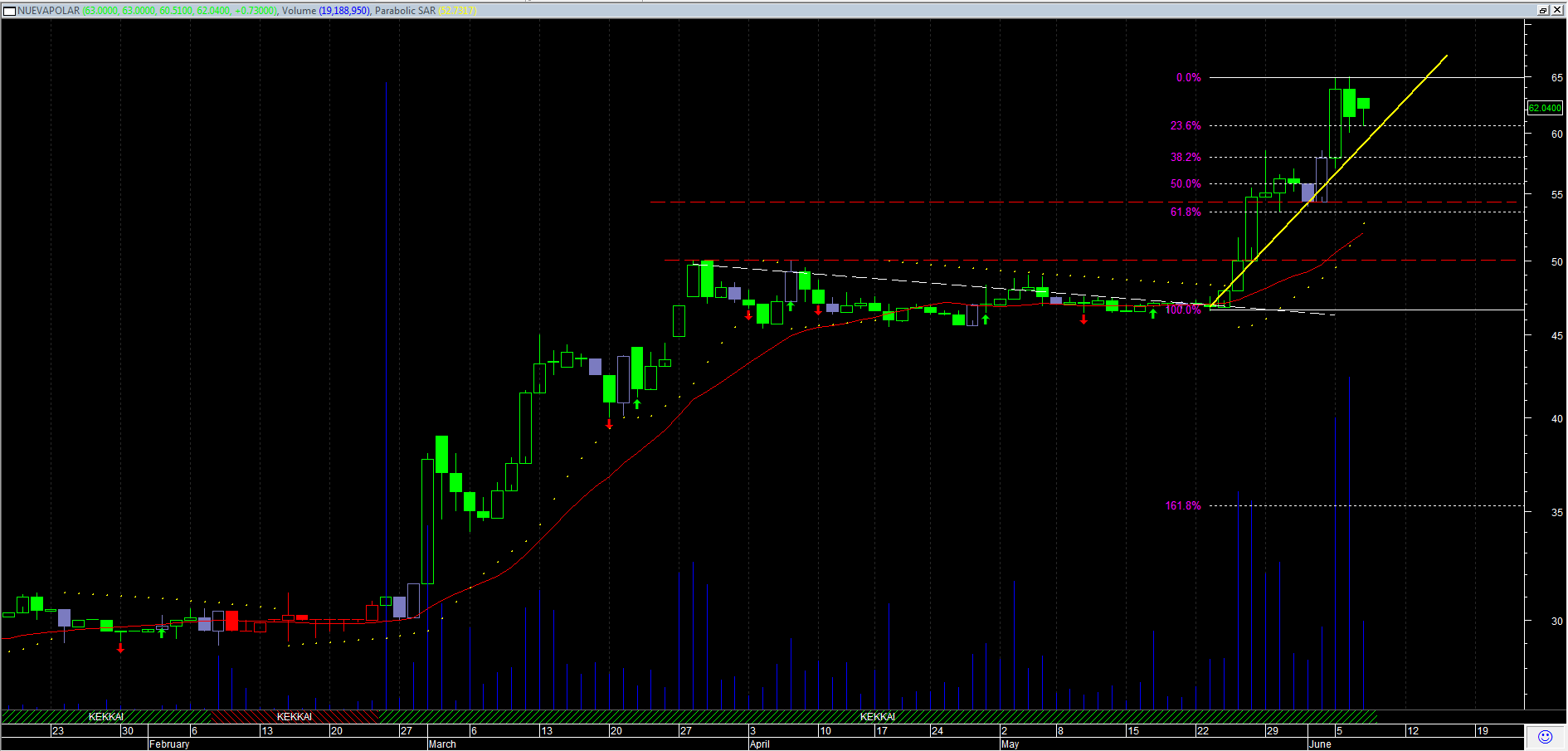Click the Volume reading 19,188,950
The image size is (1568, 751).
click(x=344, y=11)
